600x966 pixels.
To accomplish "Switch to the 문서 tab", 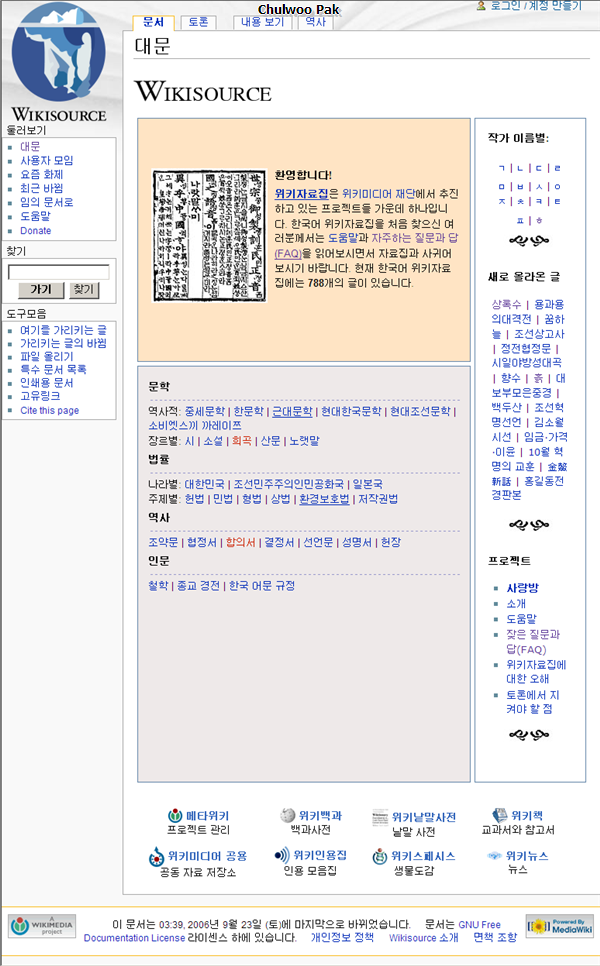I will (x=153, y=22).
